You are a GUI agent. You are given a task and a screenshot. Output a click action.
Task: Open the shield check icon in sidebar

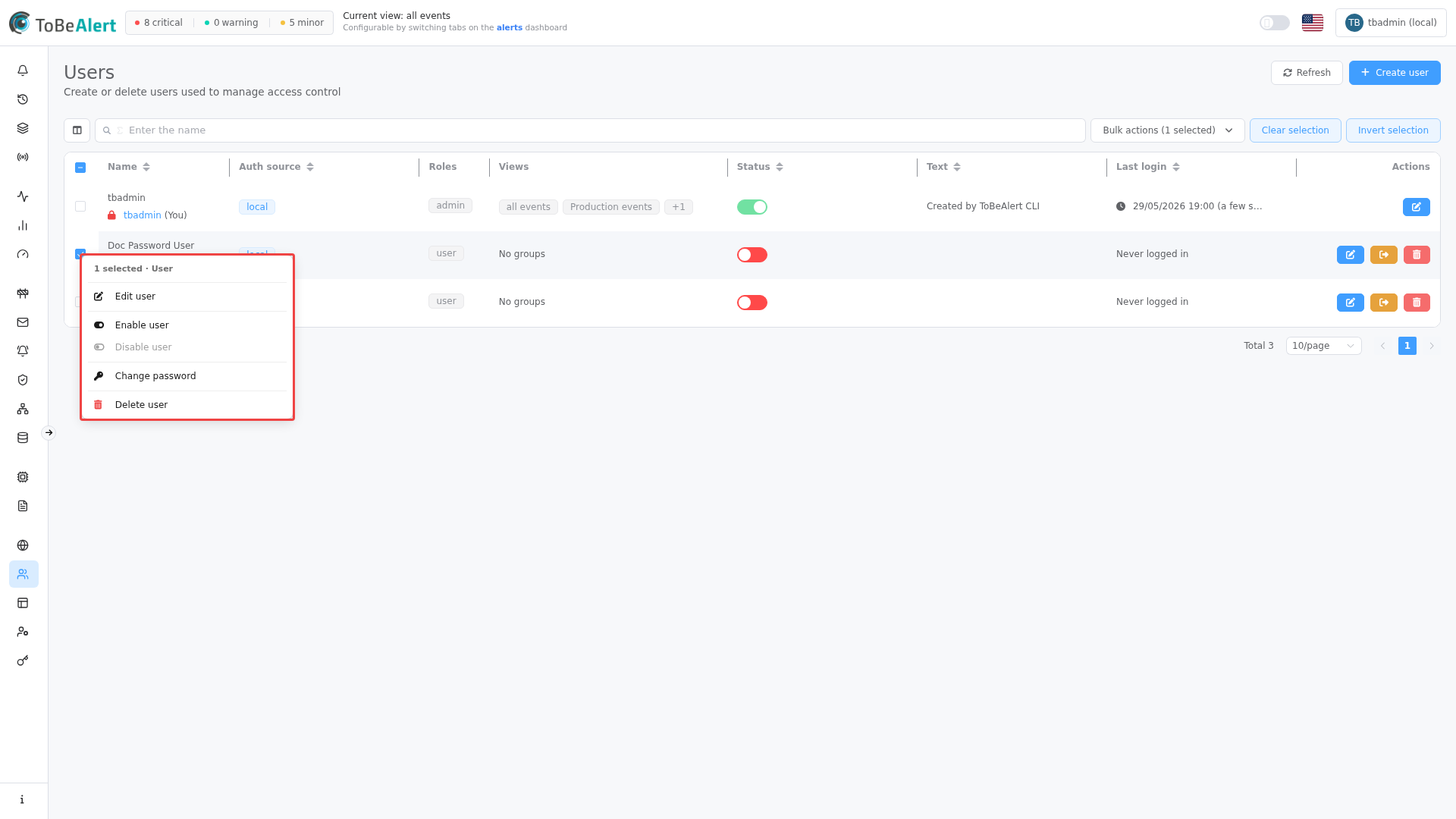pos(23,380)
